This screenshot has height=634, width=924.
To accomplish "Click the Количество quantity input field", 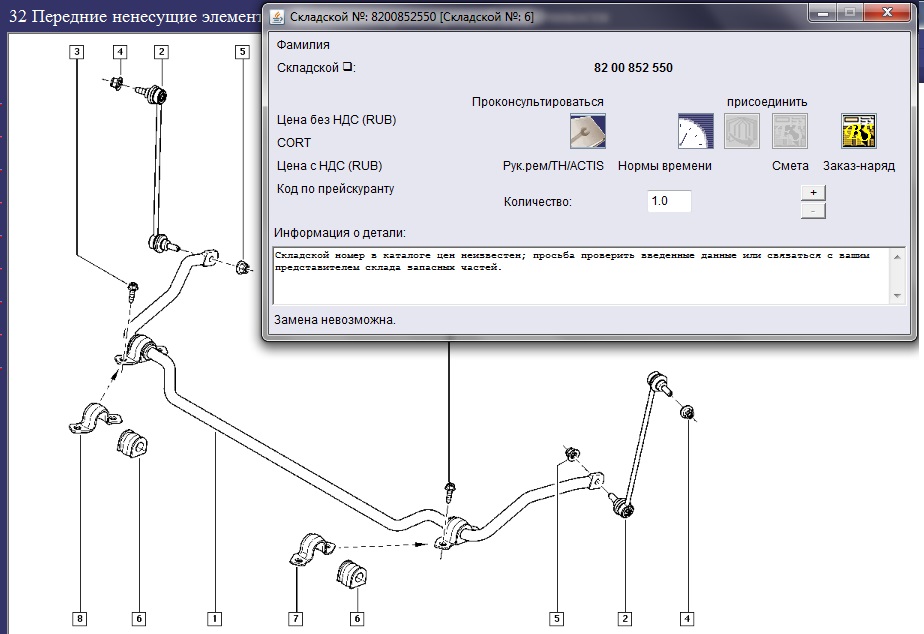I will 668,201.
